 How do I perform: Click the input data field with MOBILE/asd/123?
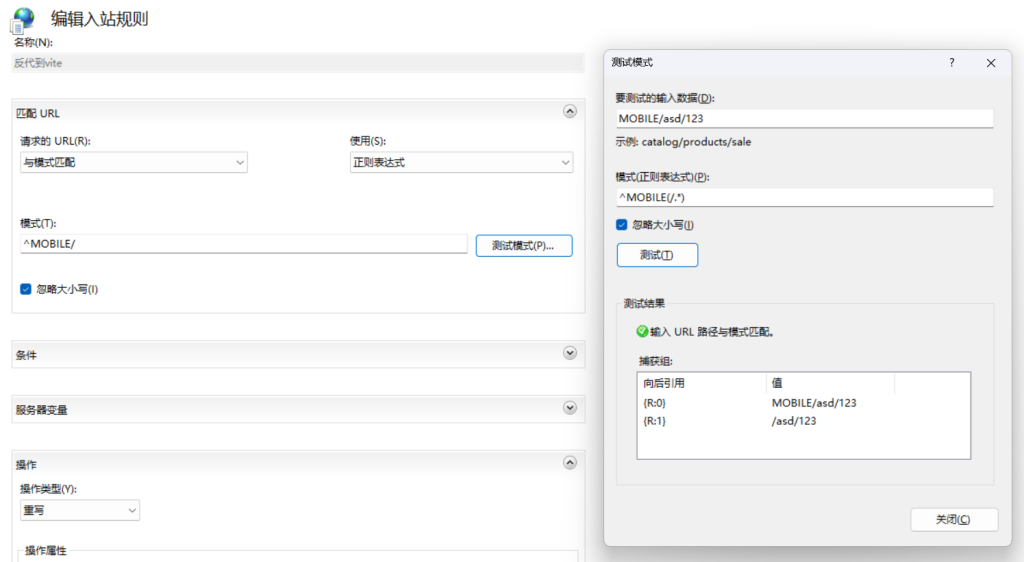[x=804, y=119]
